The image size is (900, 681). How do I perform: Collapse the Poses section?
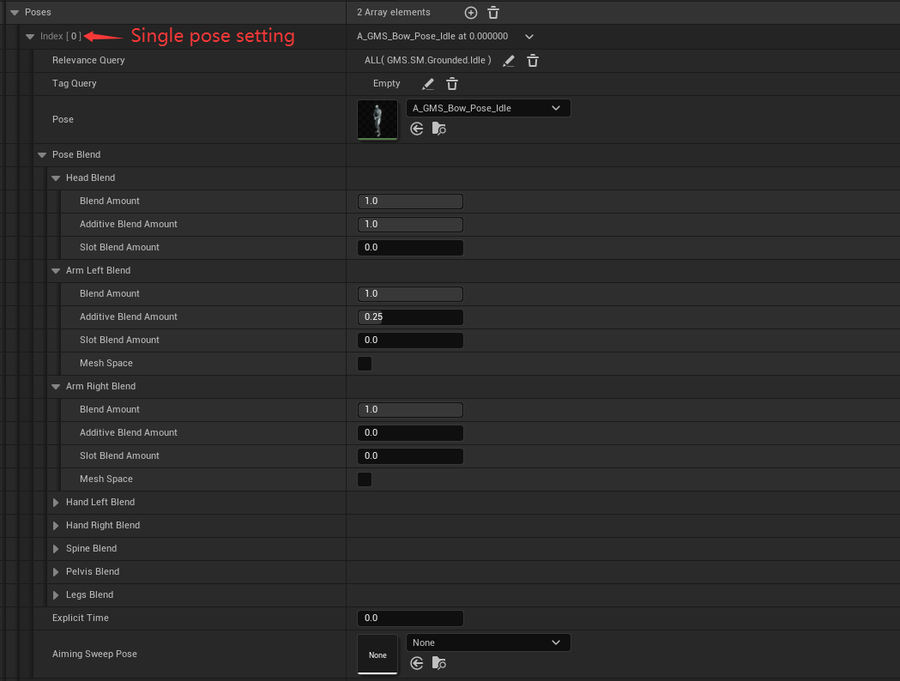(x=14, y=12)
